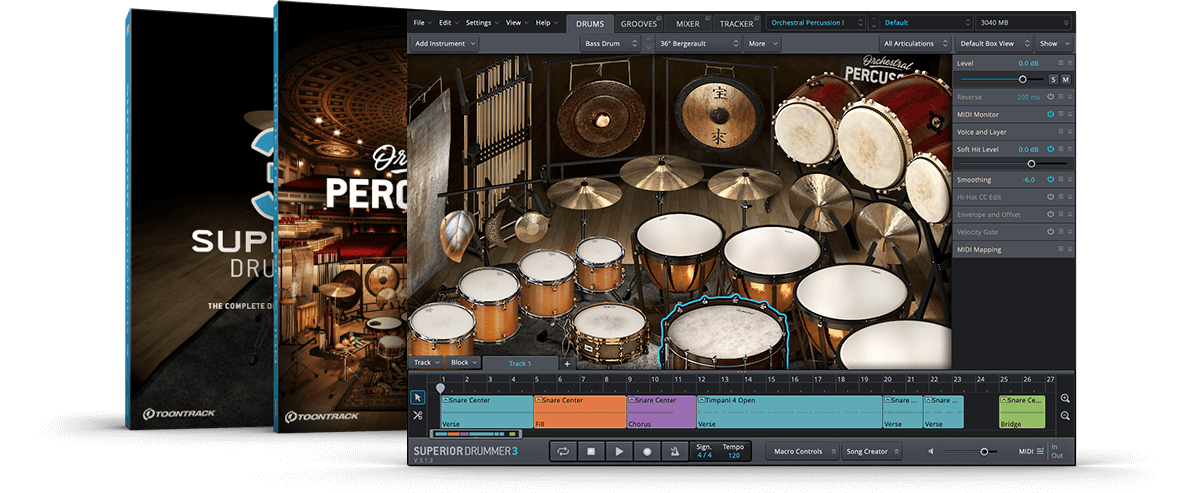Open the Envelope and Offset menu icon

click(x=1060, y=214)
